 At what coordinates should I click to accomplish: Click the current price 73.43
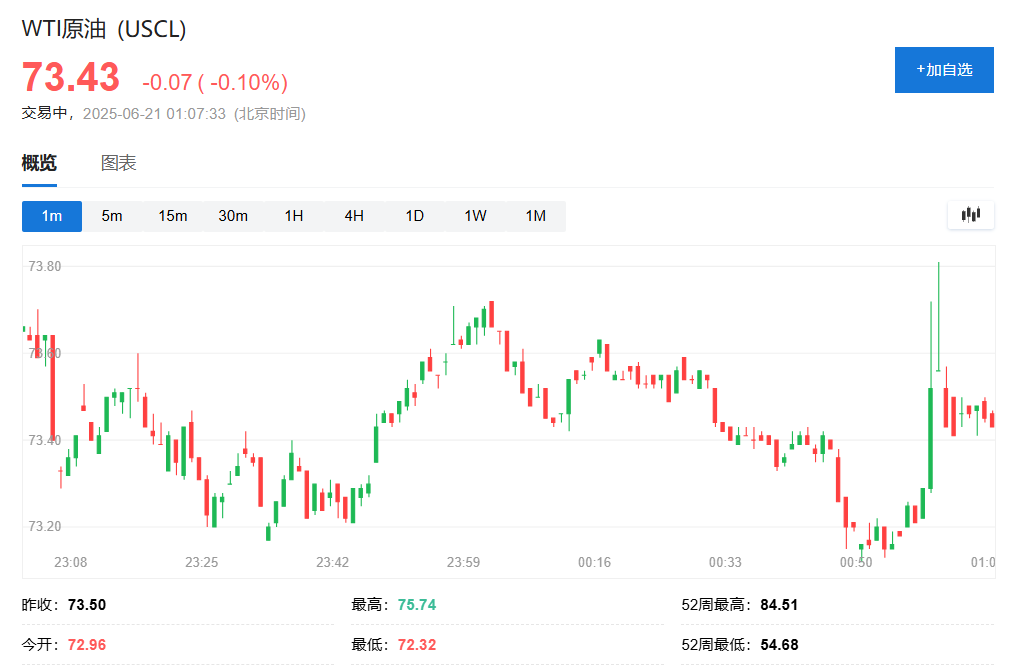[x=71, y=78]
